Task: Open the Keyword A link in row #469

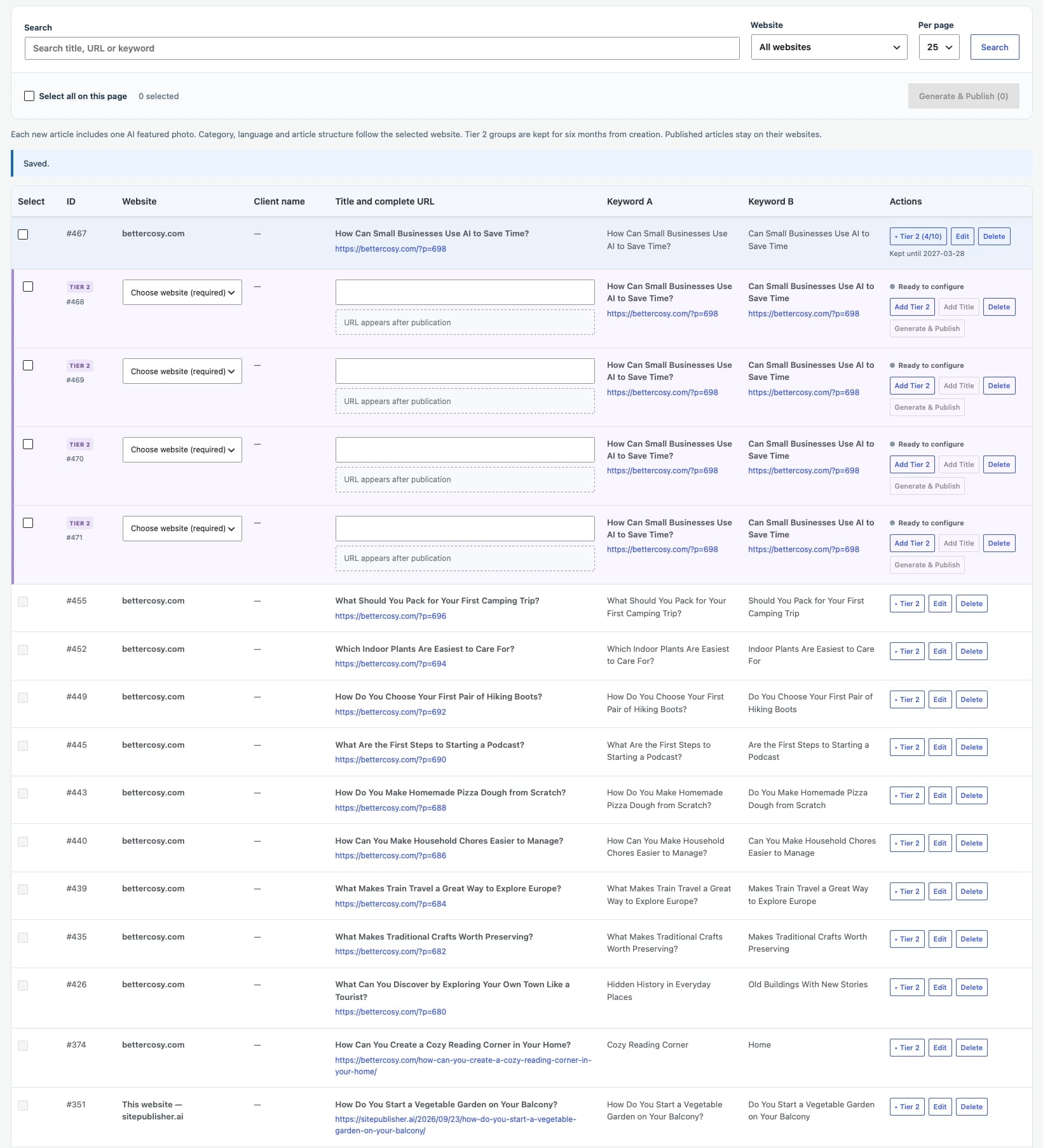Action: pyautogui.click(x=662, y=393)
